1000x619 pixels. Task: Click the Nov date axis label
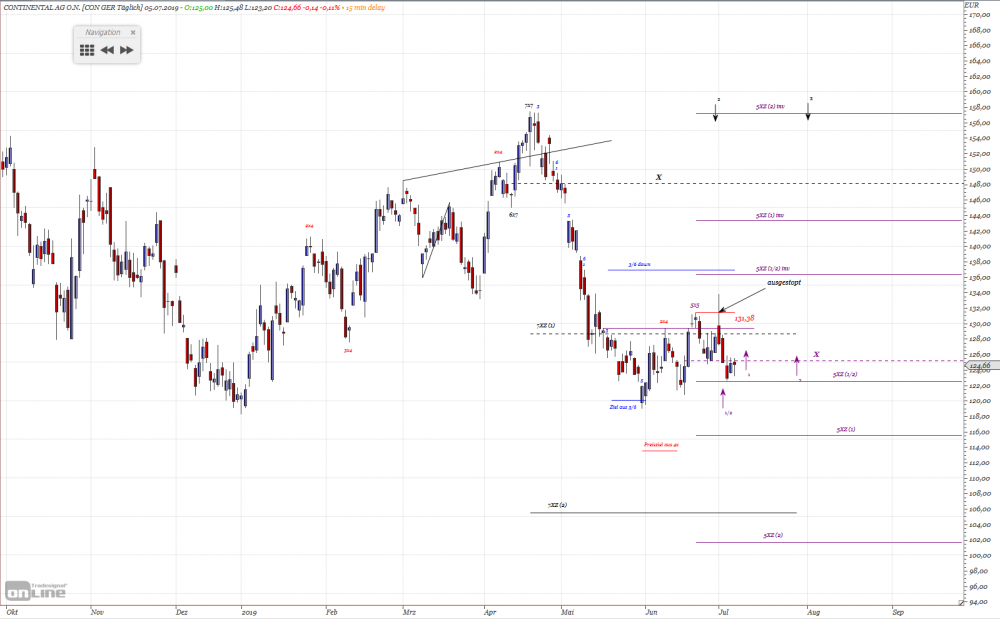(x=97, y=612)
